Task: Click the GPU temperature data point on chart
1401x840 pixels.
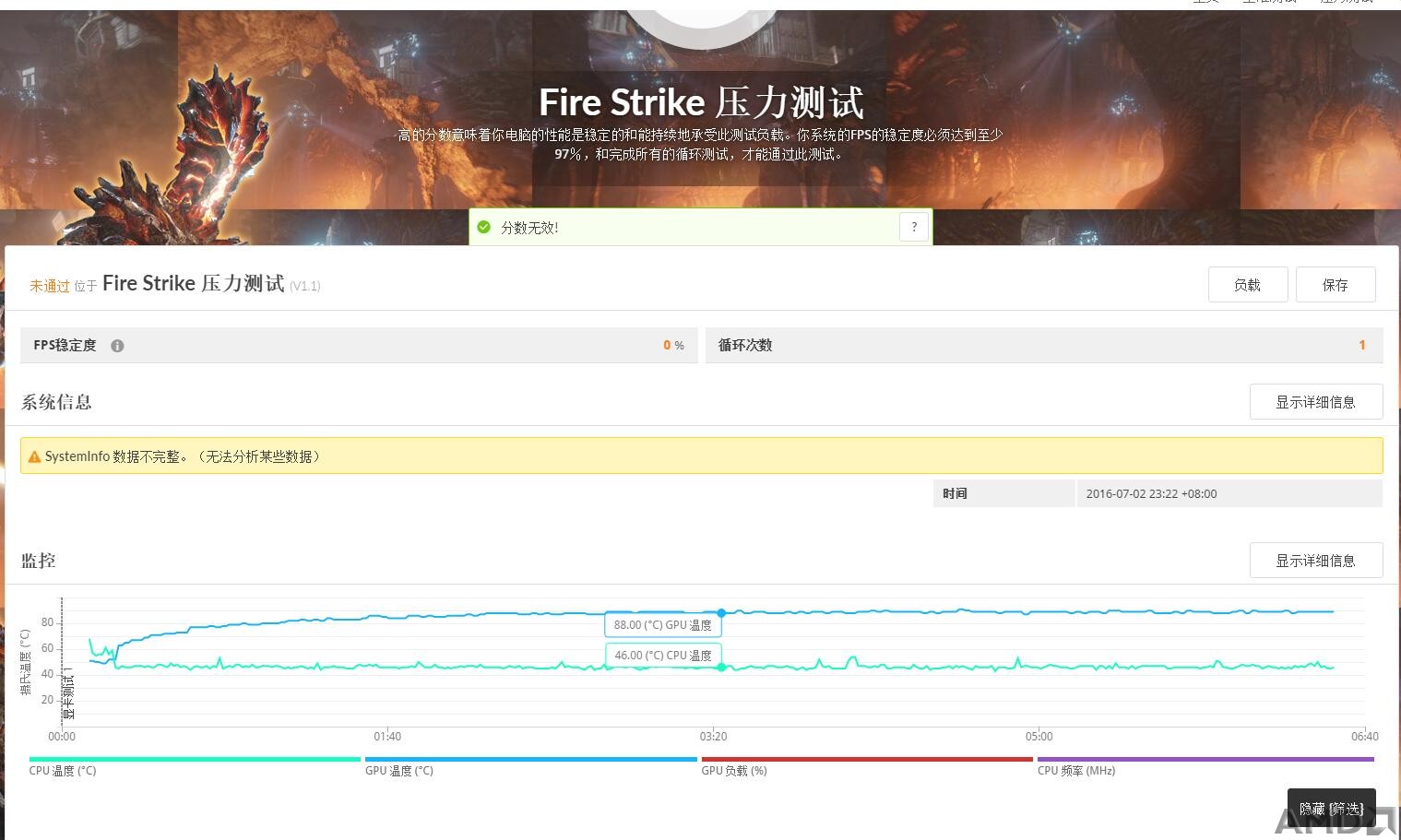Action: 721,612
